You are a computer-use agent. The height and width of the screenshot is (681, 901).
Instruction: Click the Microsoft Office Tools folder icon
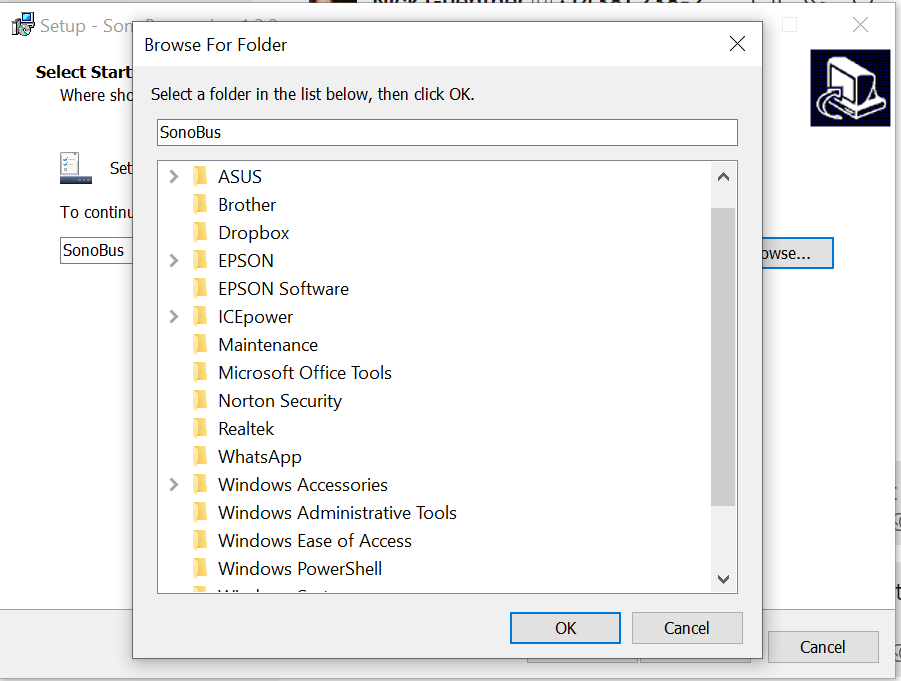coord(200,372)
